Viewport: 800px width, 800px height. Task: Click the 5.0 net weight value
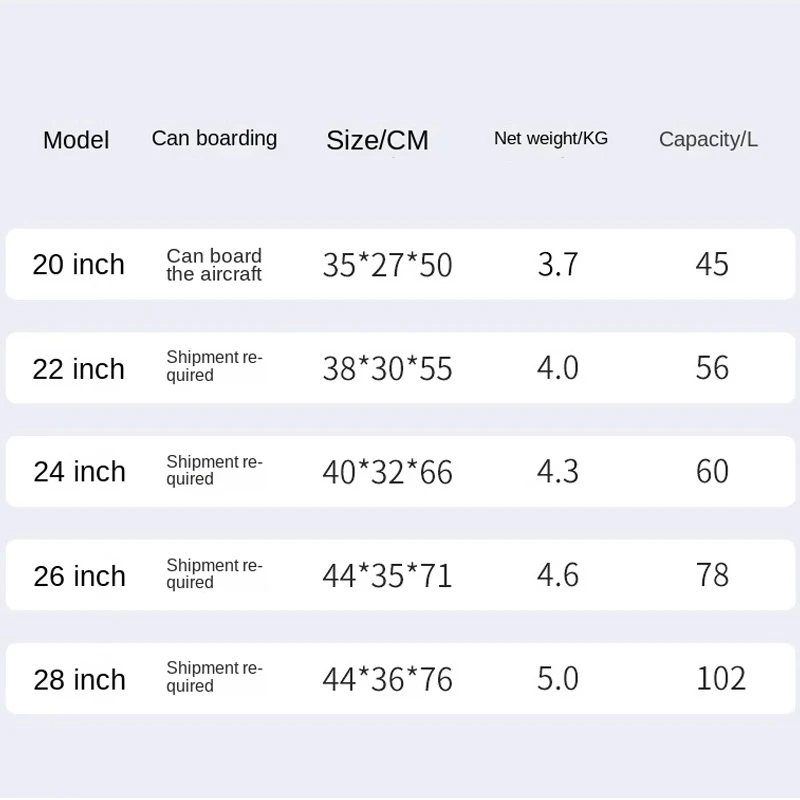[x=558, y=679]
